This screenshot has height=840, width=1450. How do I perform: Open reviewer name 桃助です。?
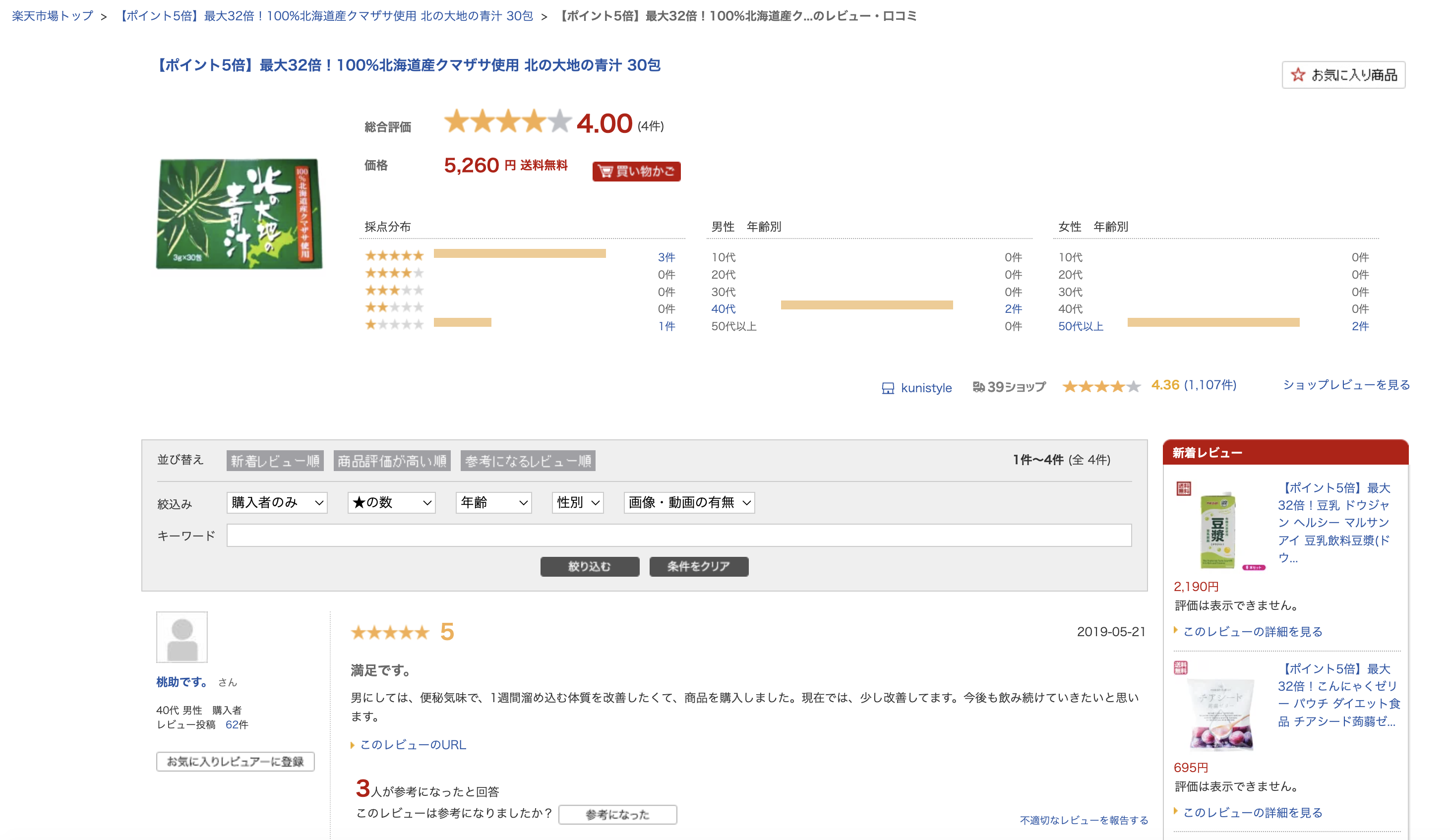click(182, 682)
